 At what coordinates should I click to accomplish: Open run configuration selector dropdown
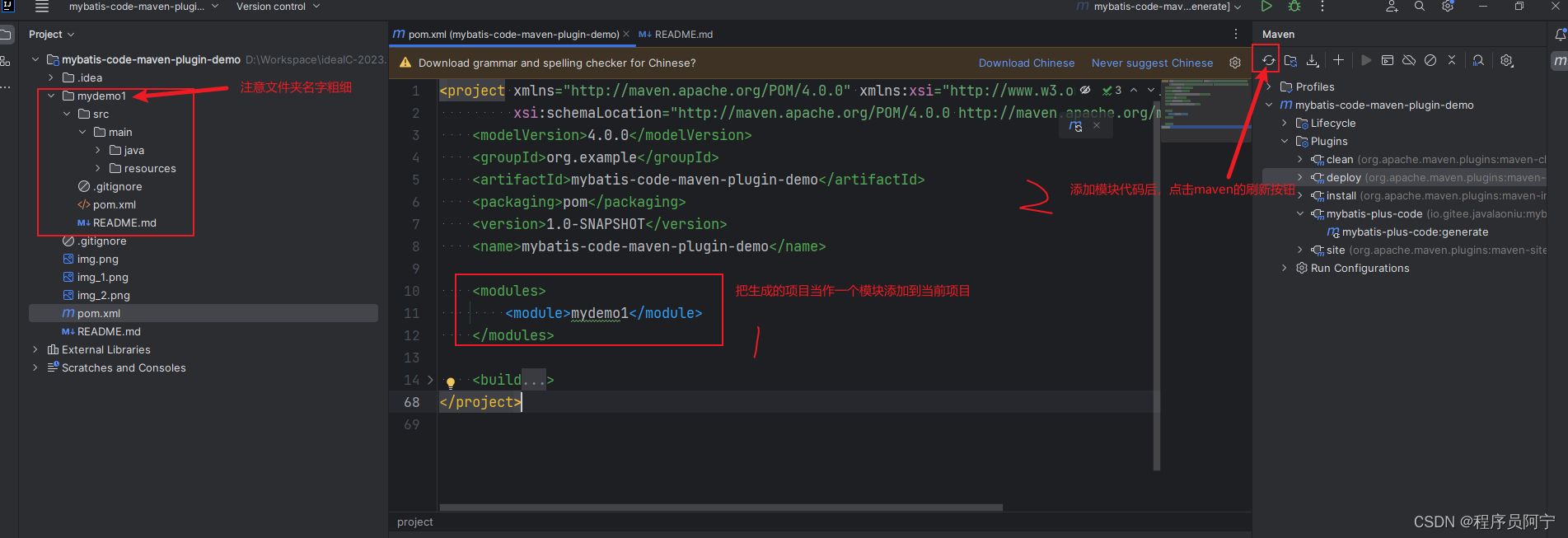tap(1160, 7)
